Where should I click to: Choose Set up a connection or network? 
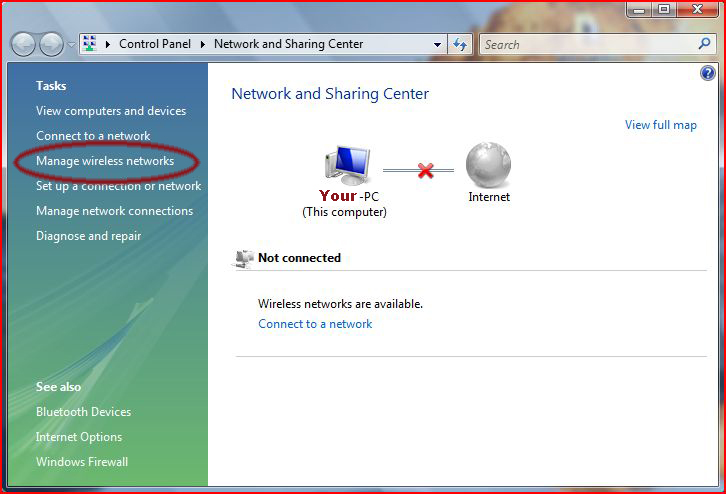(119, 186)
